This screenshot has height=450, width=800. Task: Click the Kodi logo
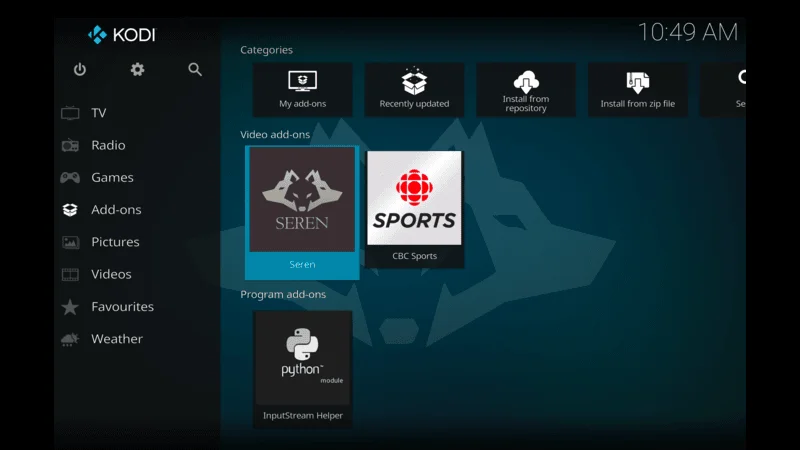click(121, 35)
